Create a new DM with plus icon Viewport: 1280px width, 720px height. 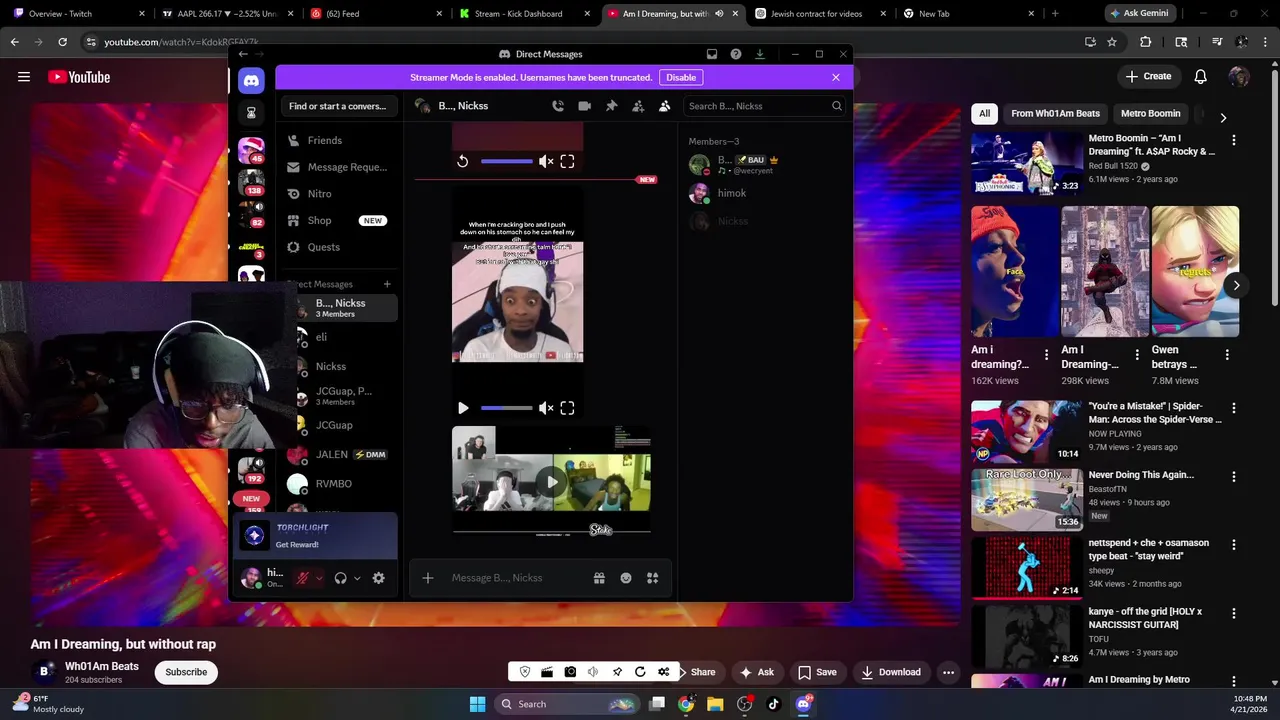387,284
